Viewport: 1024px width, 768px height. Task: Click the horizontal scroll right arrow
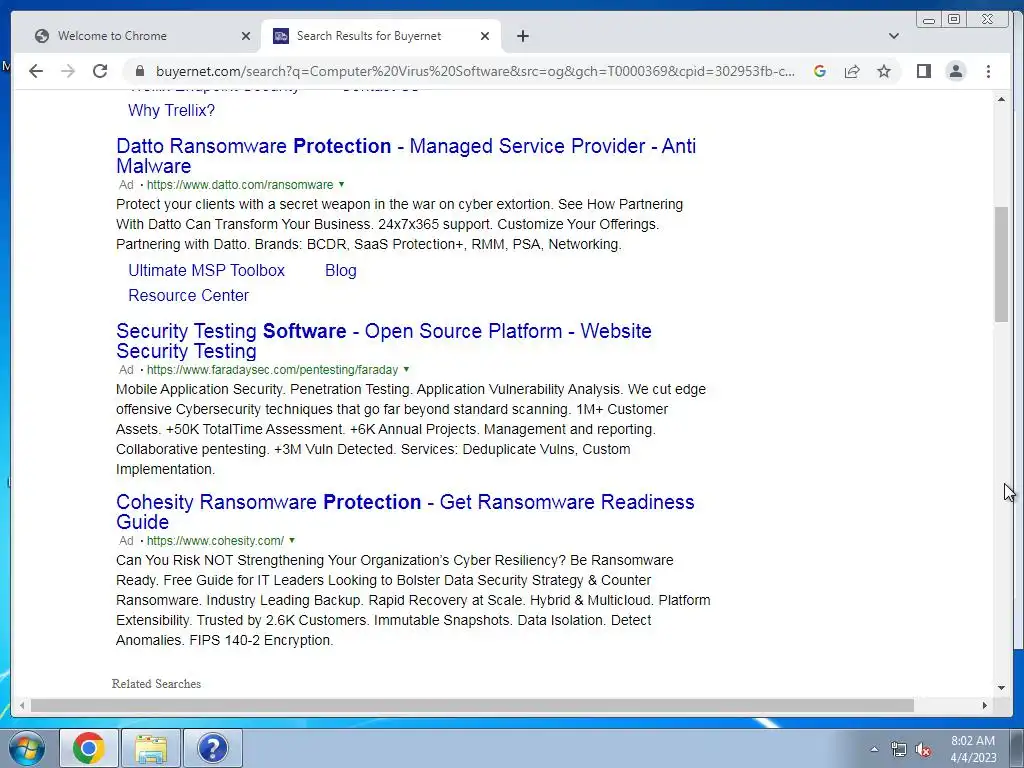click(985, 705)
